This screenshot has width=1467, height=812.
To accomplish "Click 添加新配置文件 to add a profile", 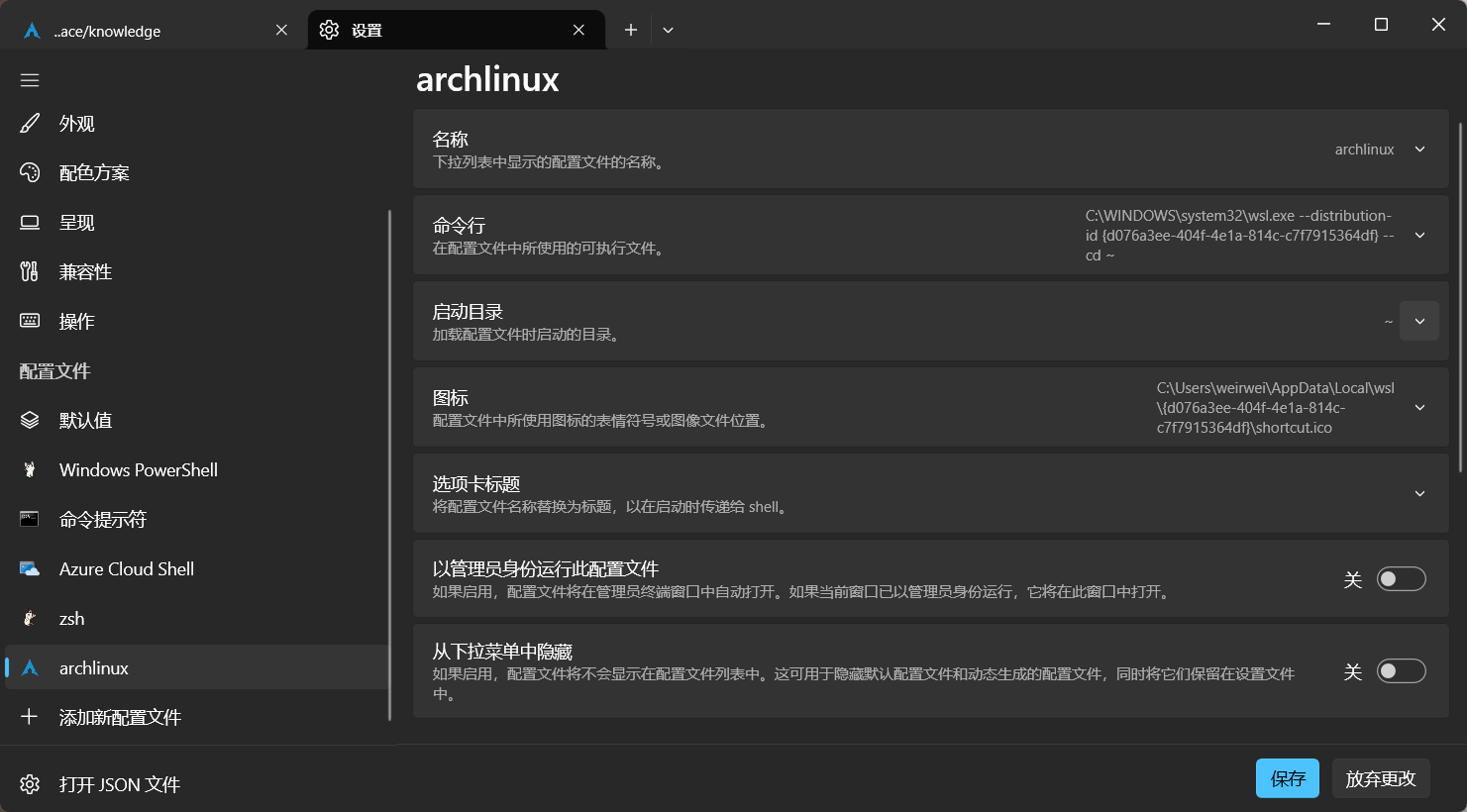I will [119, 718].
